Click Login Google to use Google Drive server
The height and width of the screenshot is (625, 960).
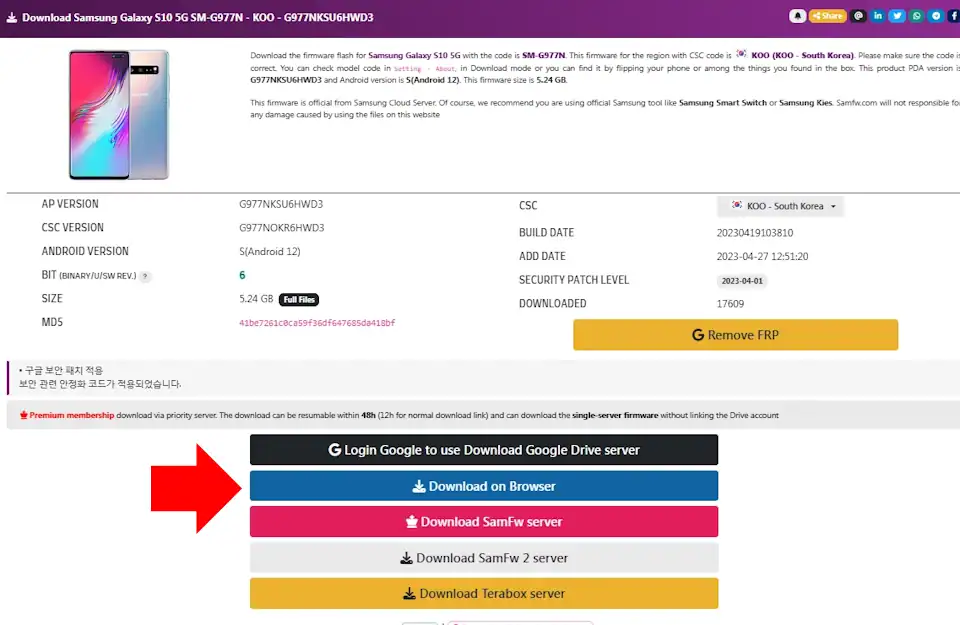(484, 450)
